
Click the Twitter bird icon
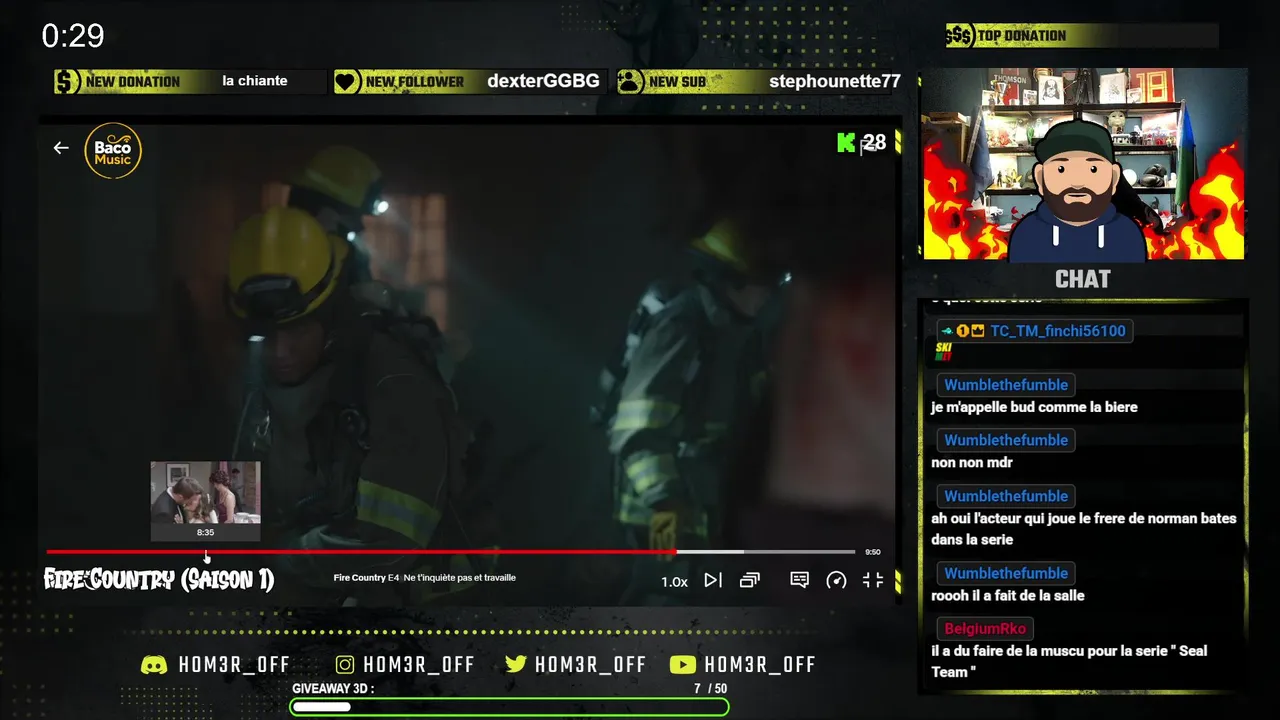click(516, 665)
